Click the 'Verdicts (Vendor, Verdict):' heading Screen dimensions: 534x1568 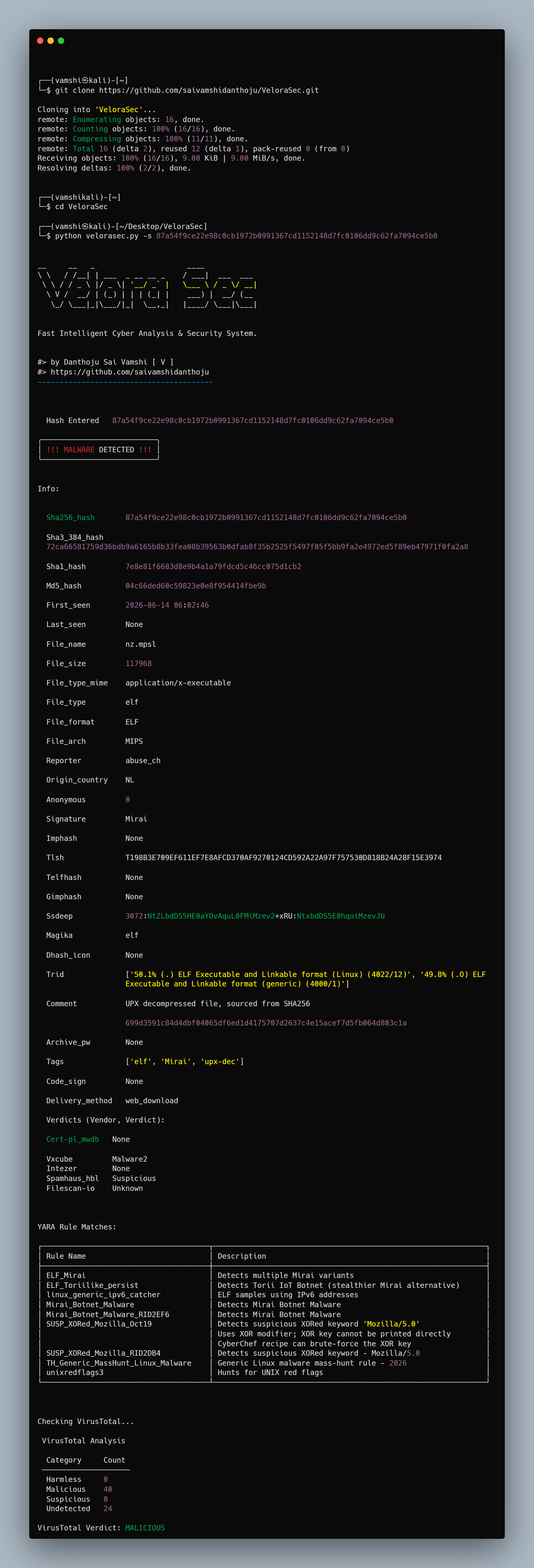105,1120
